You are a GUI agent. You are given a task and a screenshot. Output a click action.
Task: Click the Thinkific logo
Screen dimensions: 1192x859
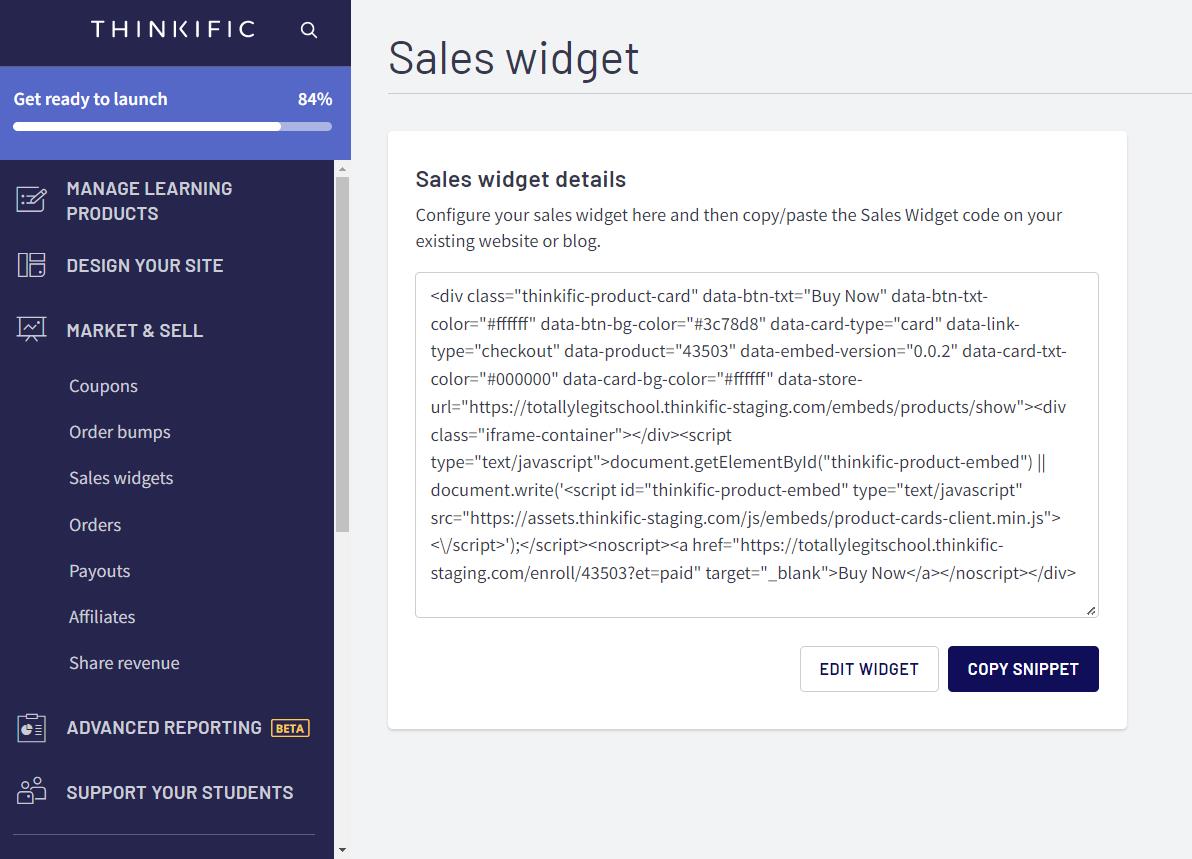tap(173, 30)
